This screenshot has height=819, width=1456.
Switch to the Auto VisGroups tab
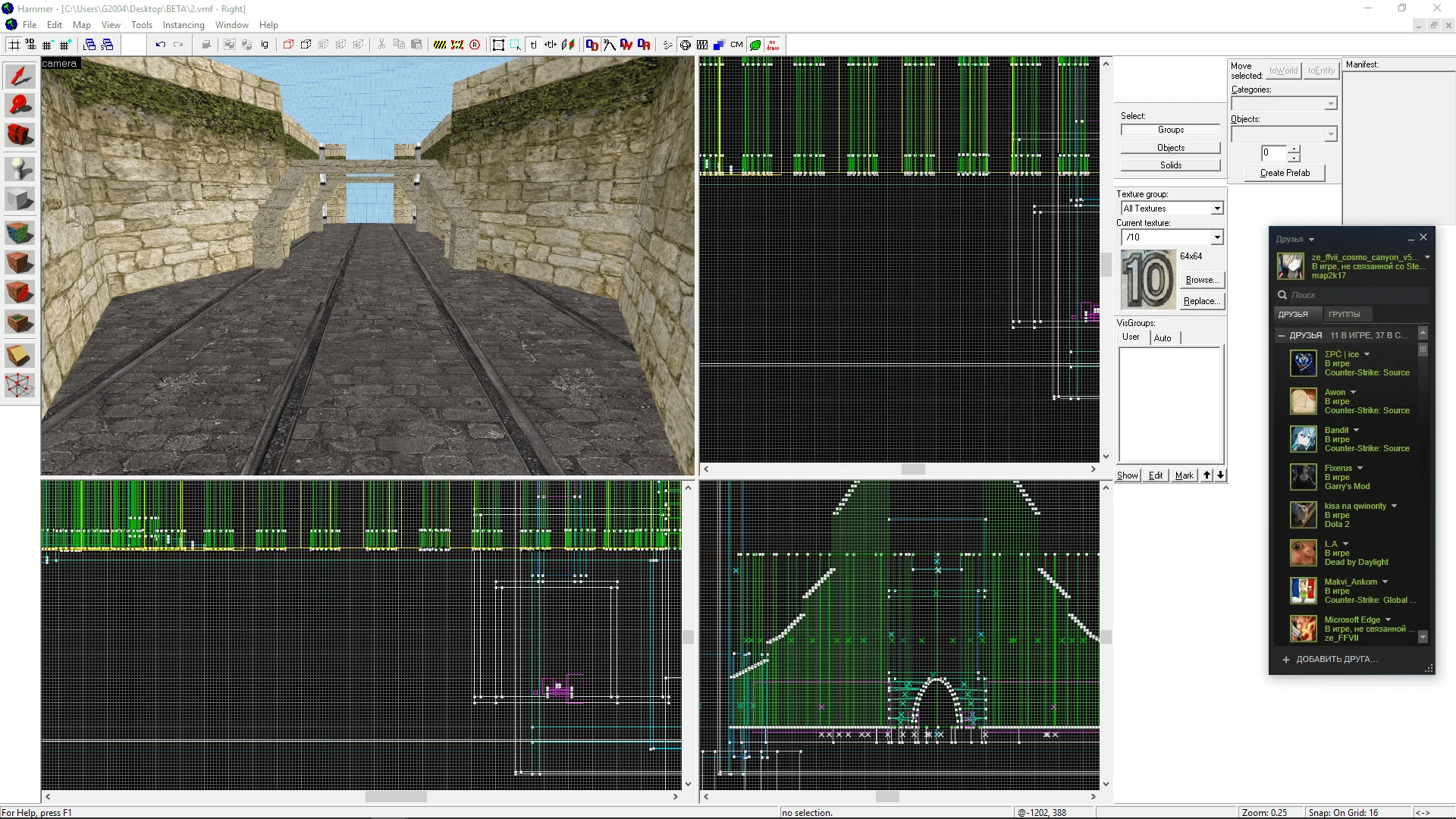(x=1162, y=338)
